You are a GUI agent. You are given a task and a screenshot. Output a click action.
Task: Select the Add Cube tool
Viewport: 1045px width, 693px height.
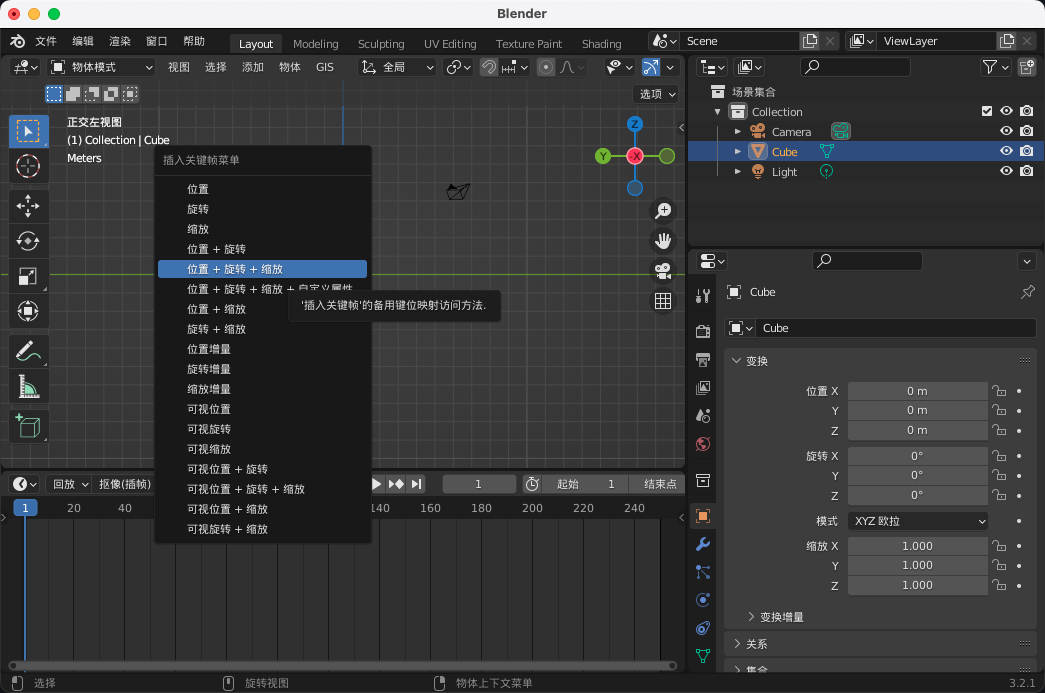point(28,426)
